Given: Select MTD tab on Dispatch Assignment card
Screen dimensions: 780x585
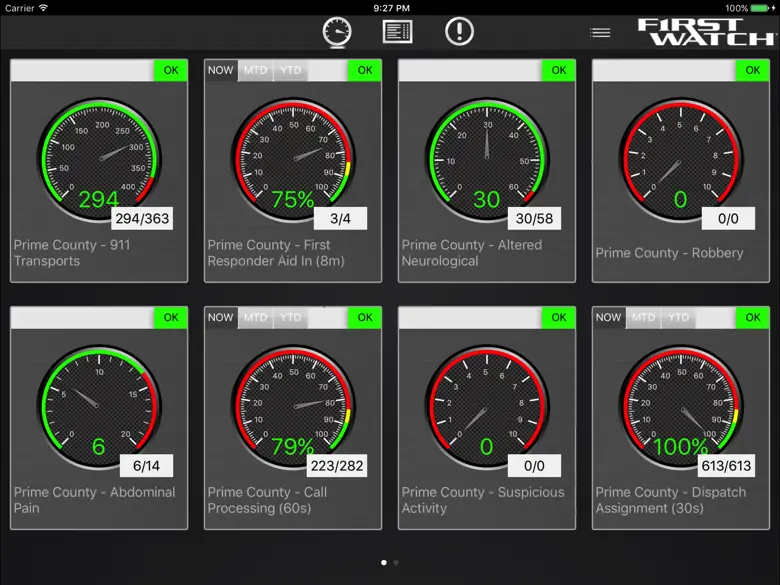Looking at the screenshot, I should 643,317.
